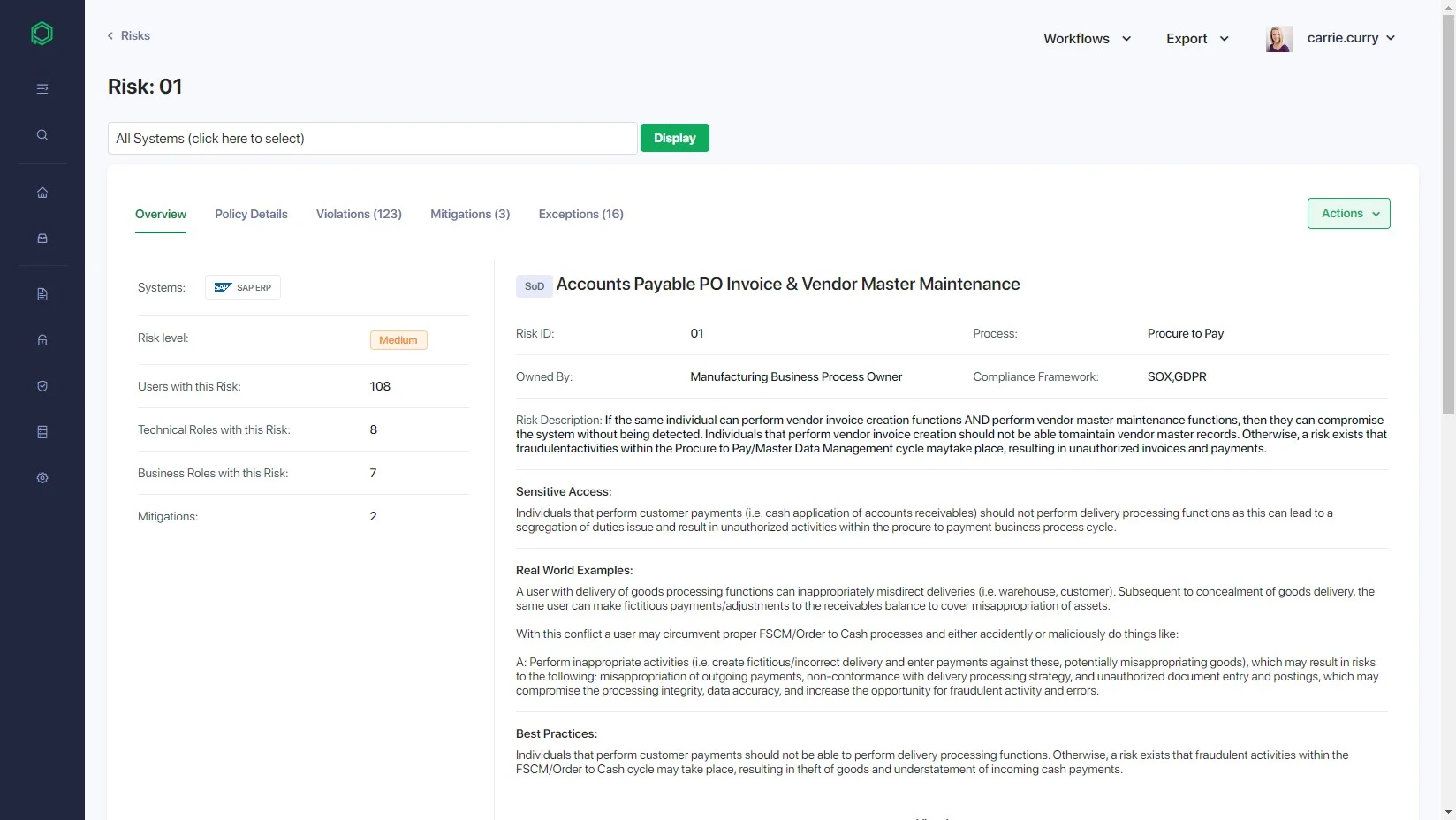Click the scrollbar up arrow
This screenshot has width=1456, height=820.
pyautogui.click(x=1448, y=6)
